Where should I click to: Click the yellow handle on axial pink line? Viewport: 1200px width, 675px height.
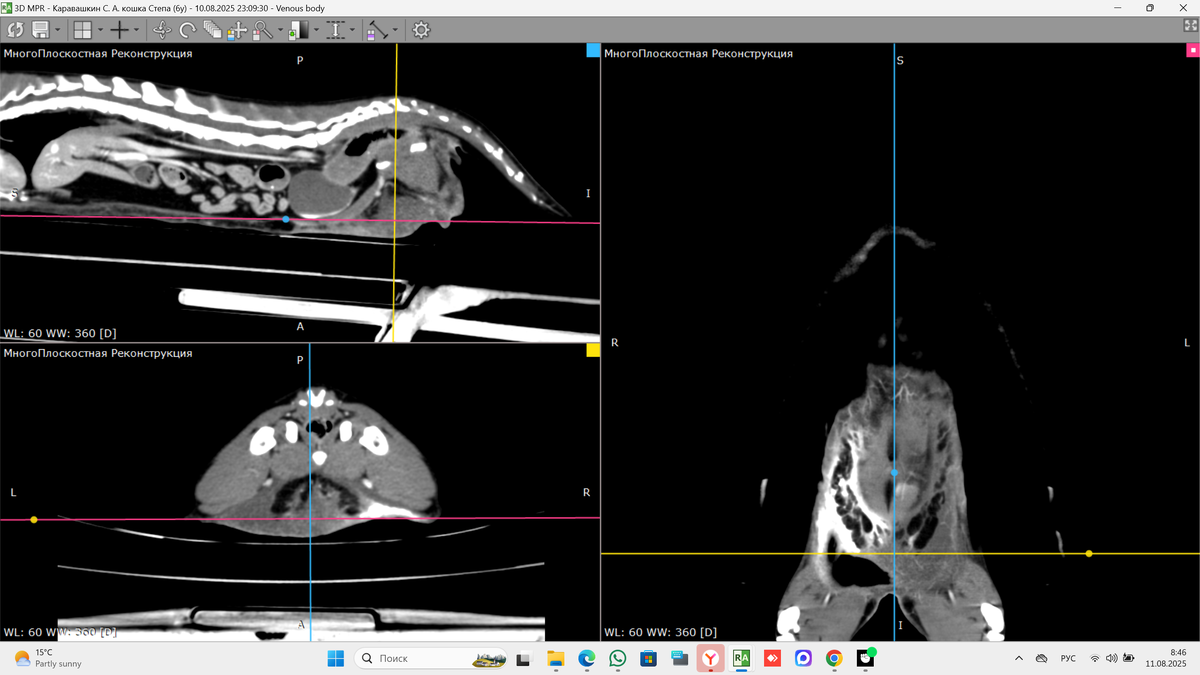34,520
